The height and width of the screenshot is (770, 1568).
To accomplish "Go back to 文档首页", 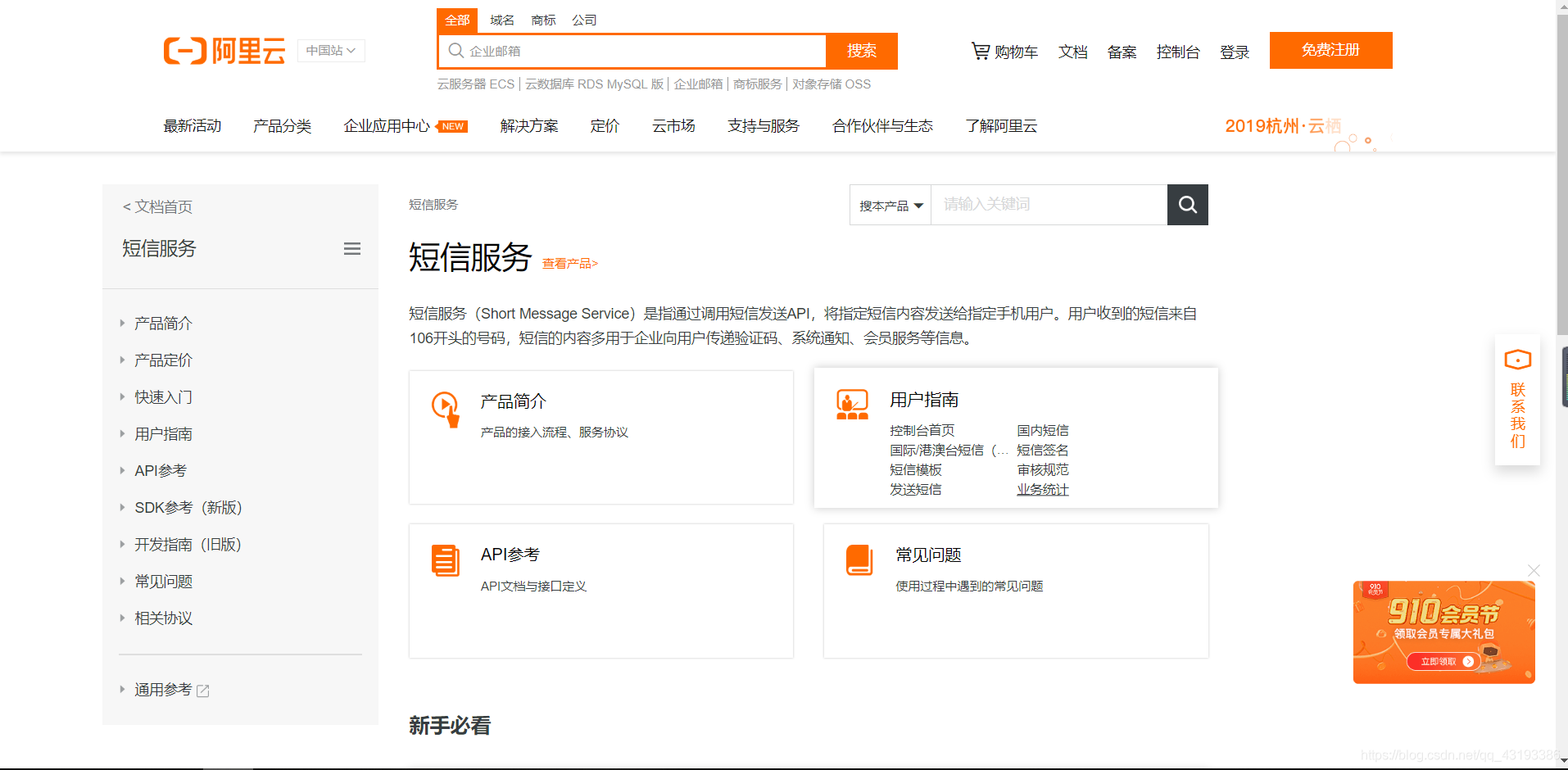I will click(157, 207).
